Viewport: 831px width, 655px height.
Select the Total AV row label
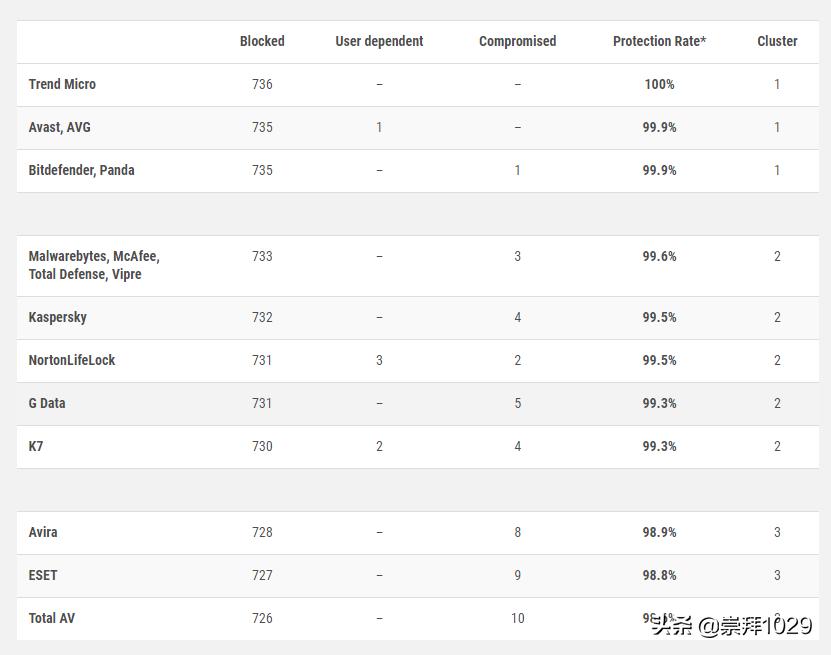[52, 618]
